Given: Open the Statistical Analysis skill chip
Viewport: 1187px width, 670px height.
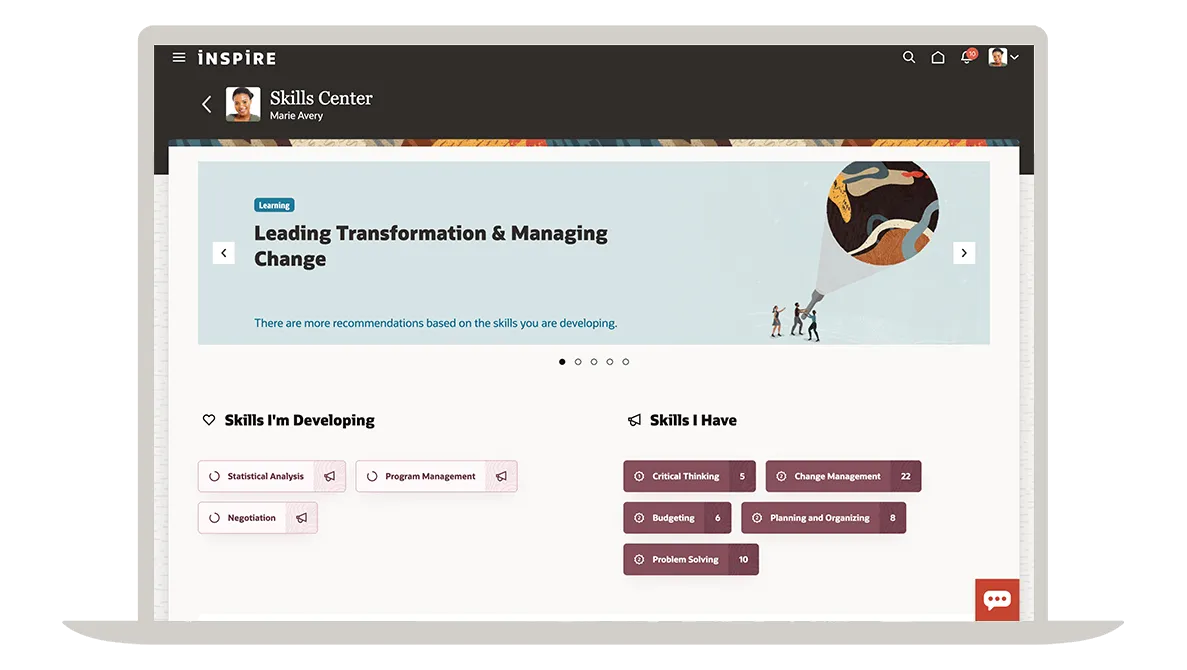Looking at the screenshot, I should 272,476.
